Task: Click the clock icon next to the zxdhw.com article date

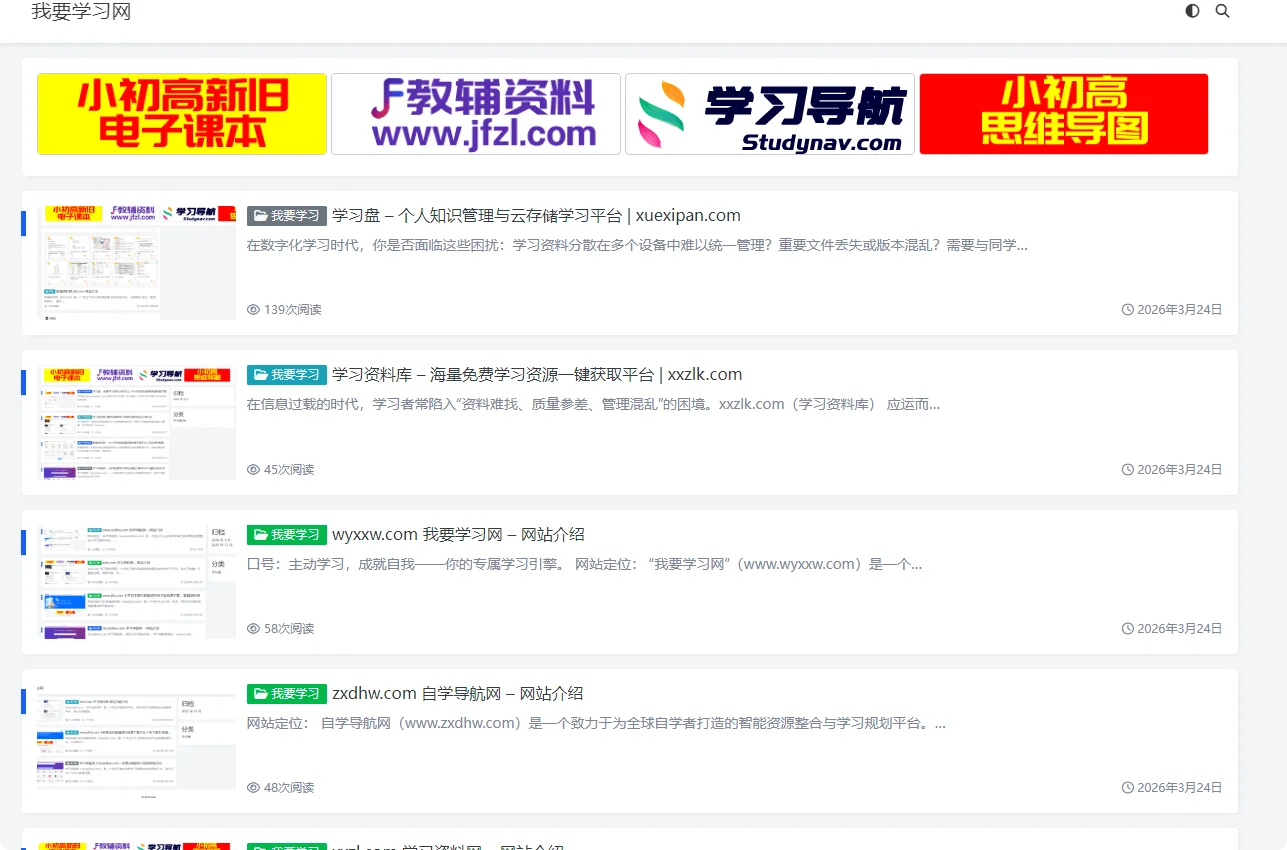Action: (1129, 787)
